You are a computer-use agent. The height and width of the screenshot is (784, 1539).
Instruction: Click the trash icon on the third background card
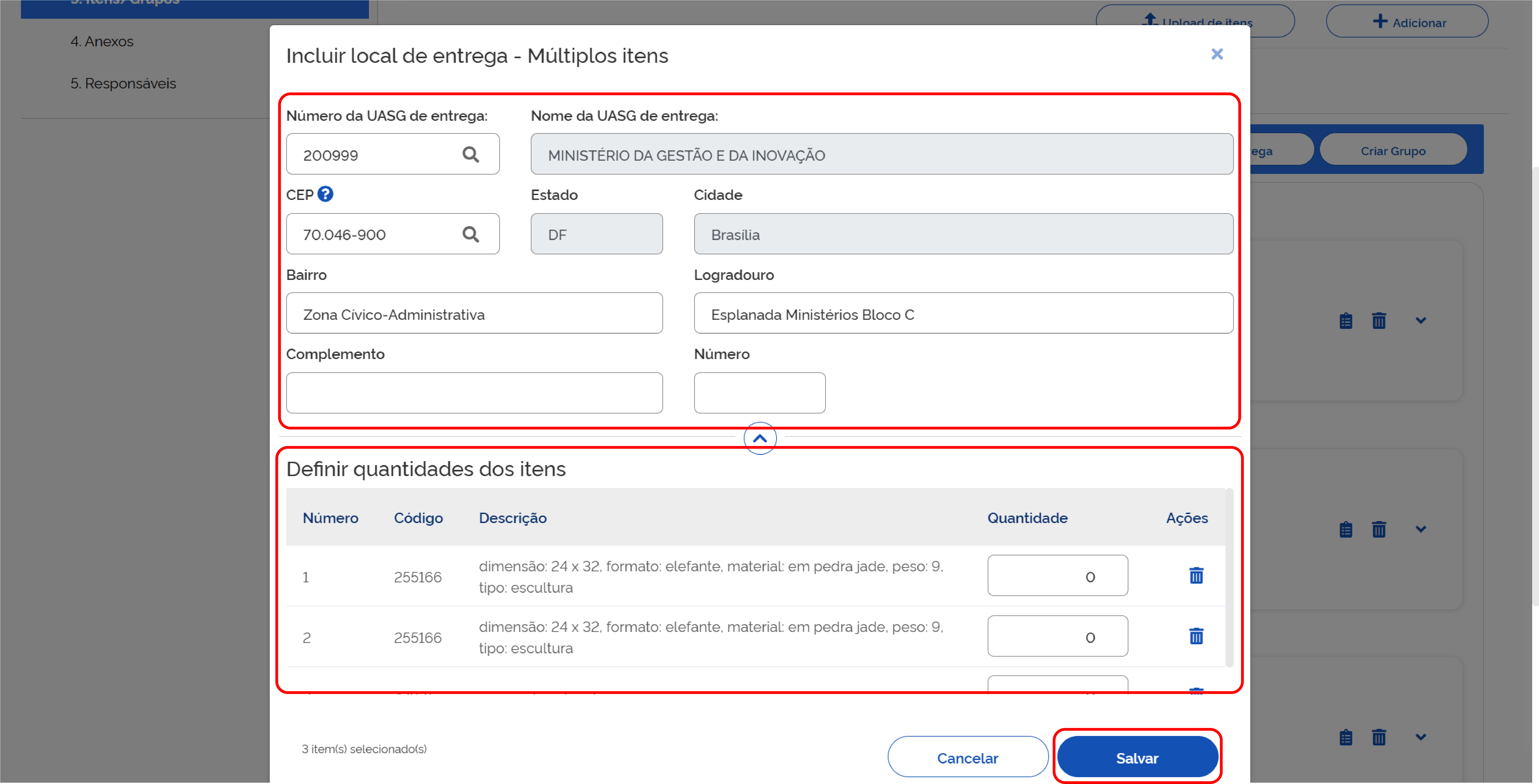pyautogui.click(x=1379, y=737)
